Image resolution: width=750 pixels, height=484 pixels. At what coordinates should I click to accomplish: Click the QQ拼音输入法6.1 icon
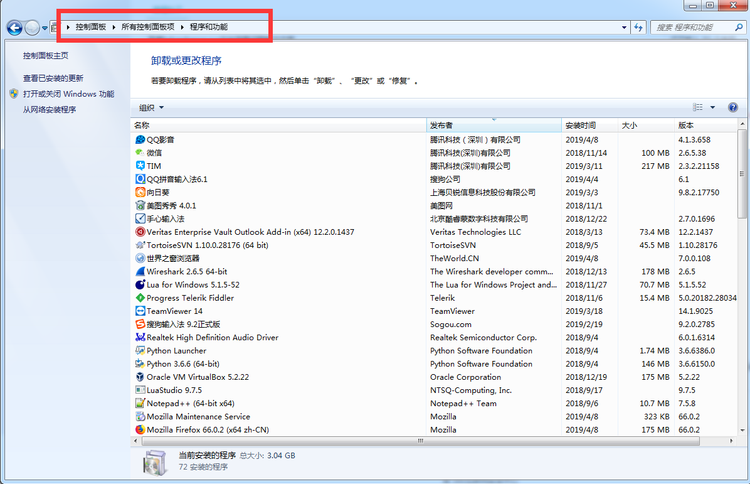click(140, 179)
